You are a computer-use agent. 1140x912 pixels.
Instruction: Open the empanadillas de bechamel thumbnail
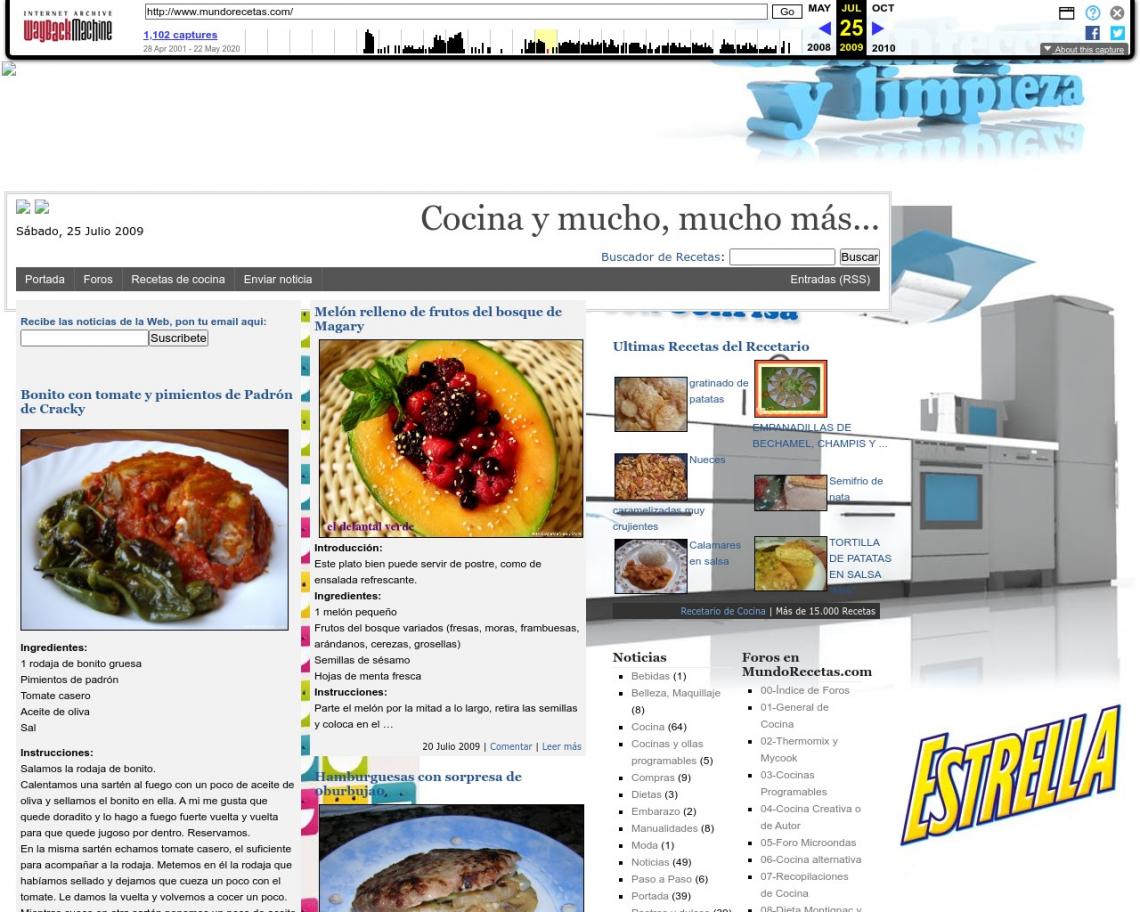coord(791,388)
